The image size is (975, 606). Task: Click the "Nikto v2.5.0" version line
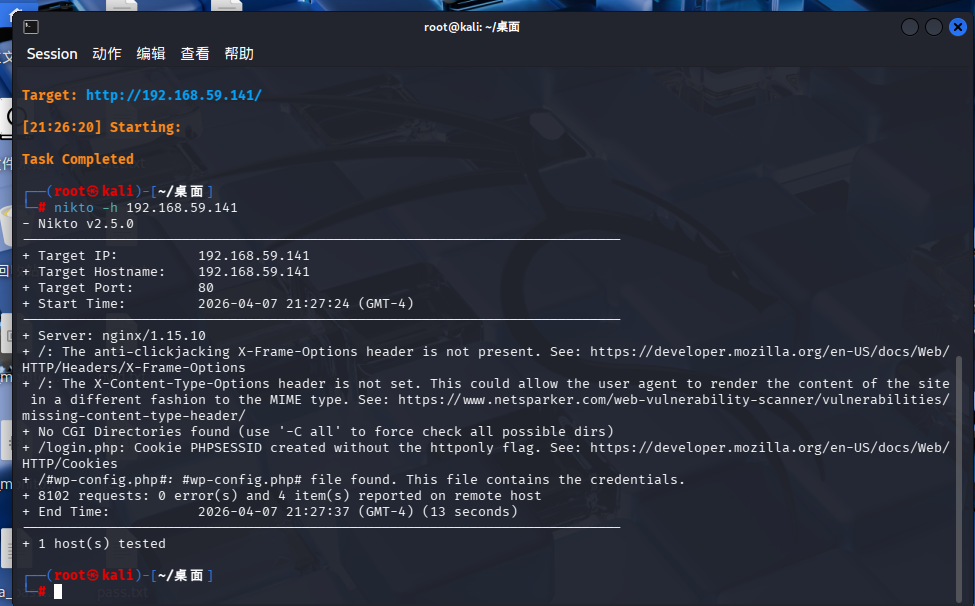tap(78, 224)
